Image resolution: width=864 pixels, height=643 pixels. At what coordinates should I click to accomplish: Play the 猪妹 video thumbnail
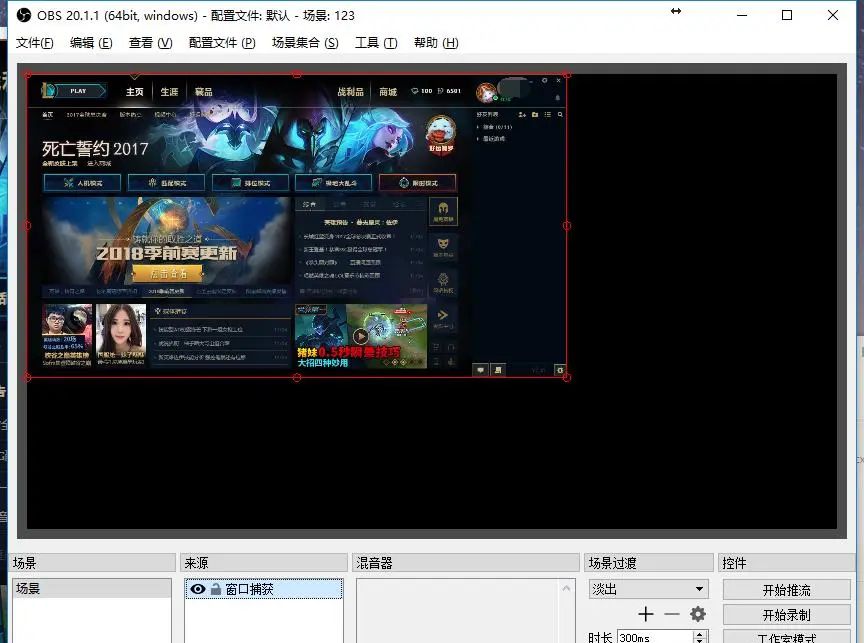[361, 336]
